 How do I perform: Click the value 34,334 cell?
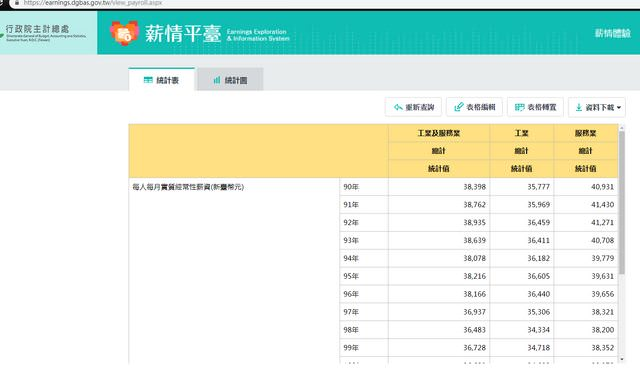pyautogui.click(x=522, y=330)
